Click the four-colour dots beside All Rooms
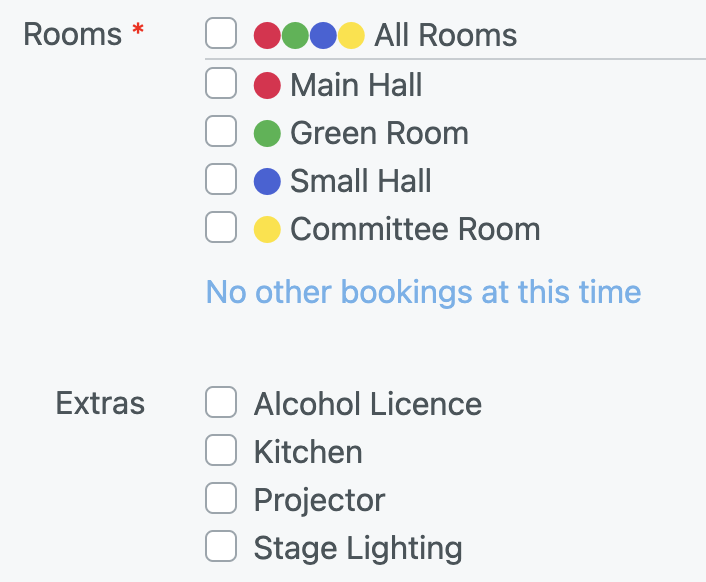 click(x=309, y=36)
